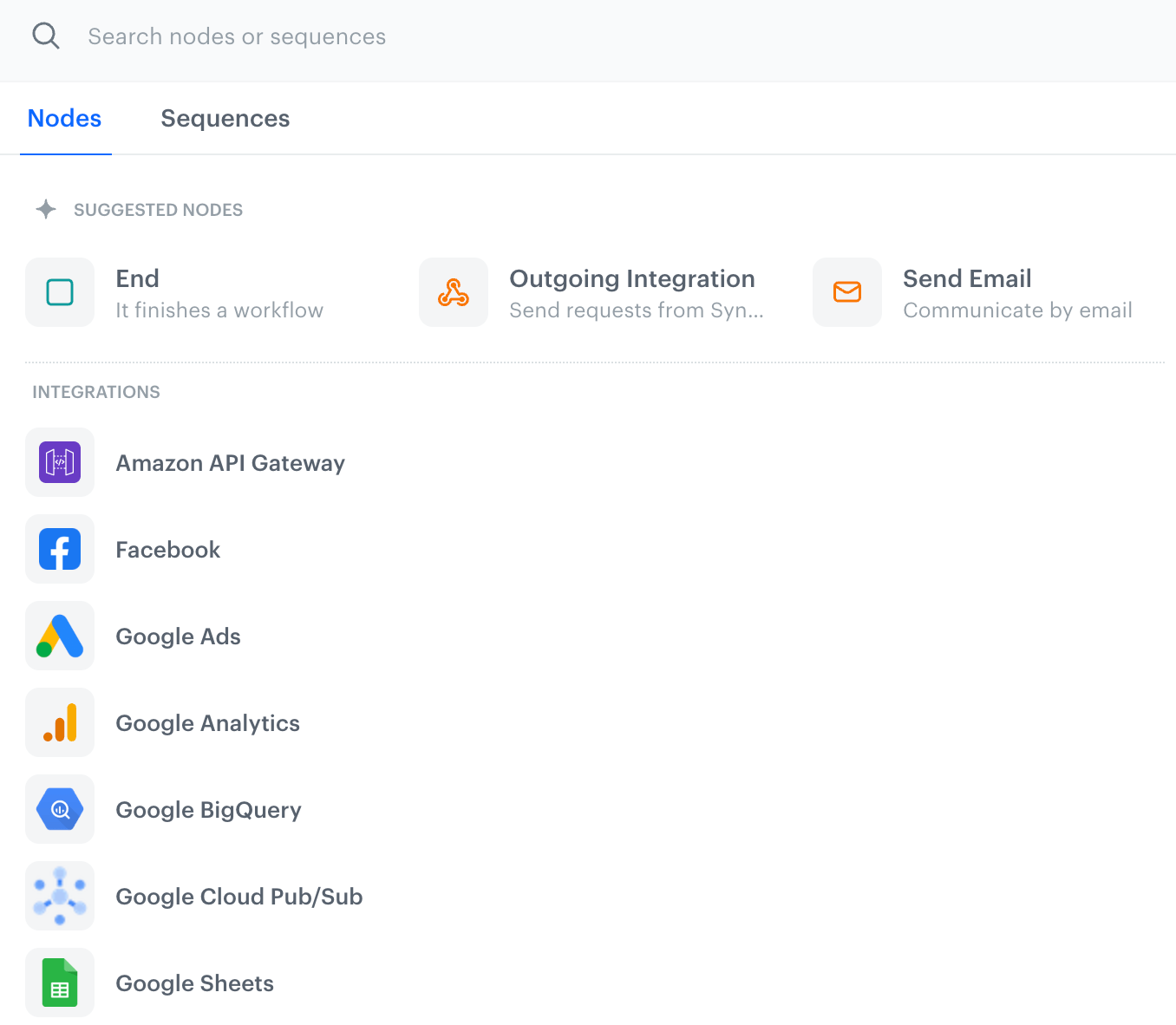Select the Facebook integration label
Screen dimensions: 1176x1025
[168, 550]
